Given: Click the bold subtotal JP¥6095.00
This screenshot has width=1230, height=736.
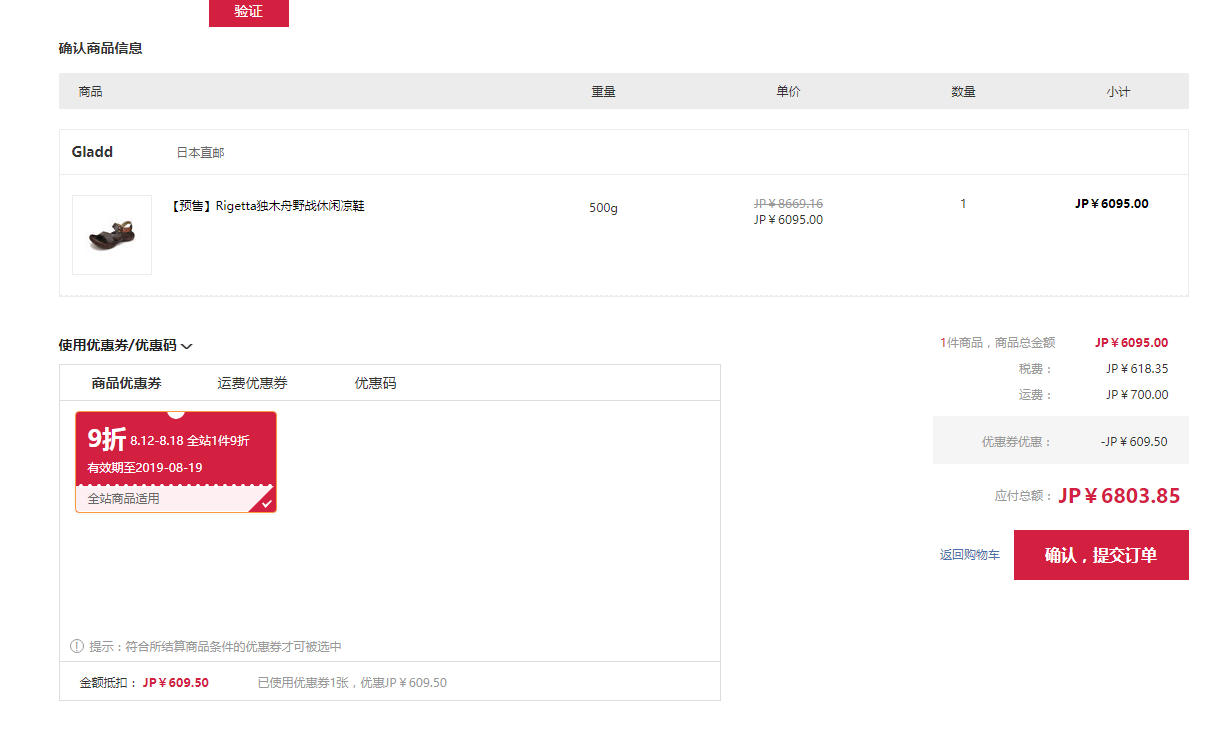Looking at the screenshot, I should tap(1112, 204).
